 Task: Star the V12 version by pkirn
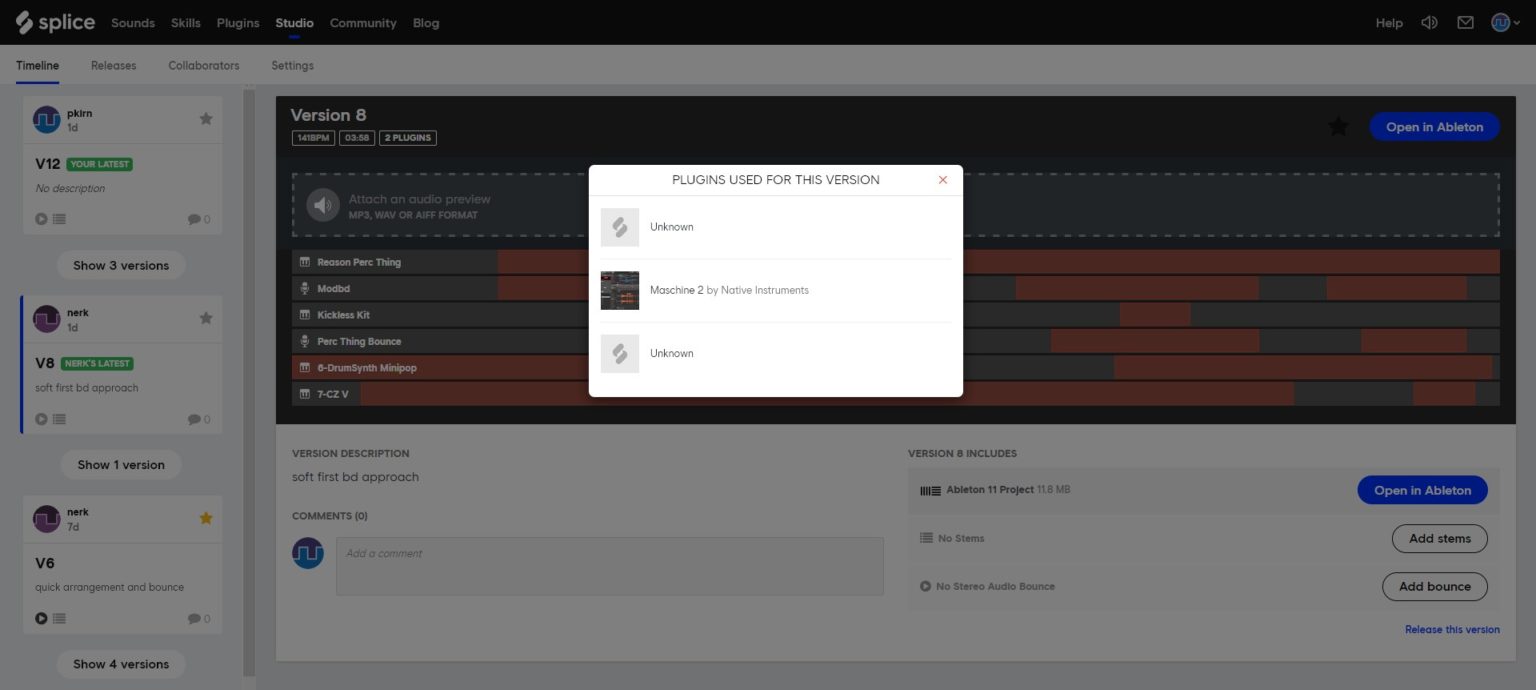click(206, 119)
